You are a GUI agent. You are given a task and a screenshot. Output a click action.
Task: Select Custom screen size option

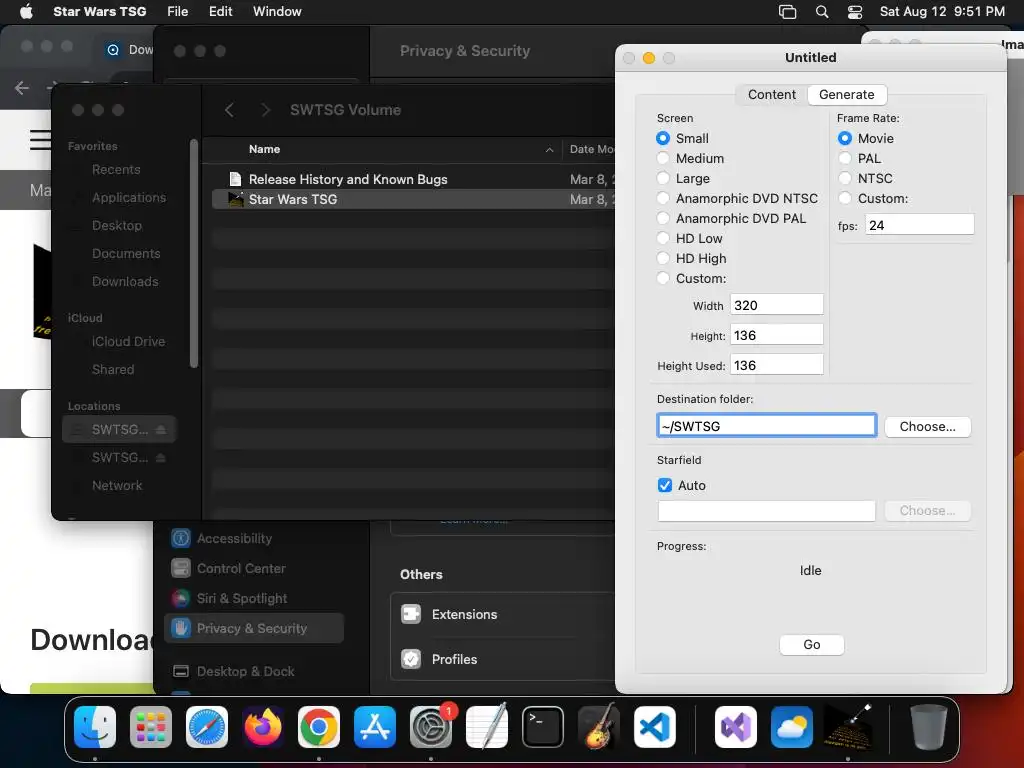(663, 278)
